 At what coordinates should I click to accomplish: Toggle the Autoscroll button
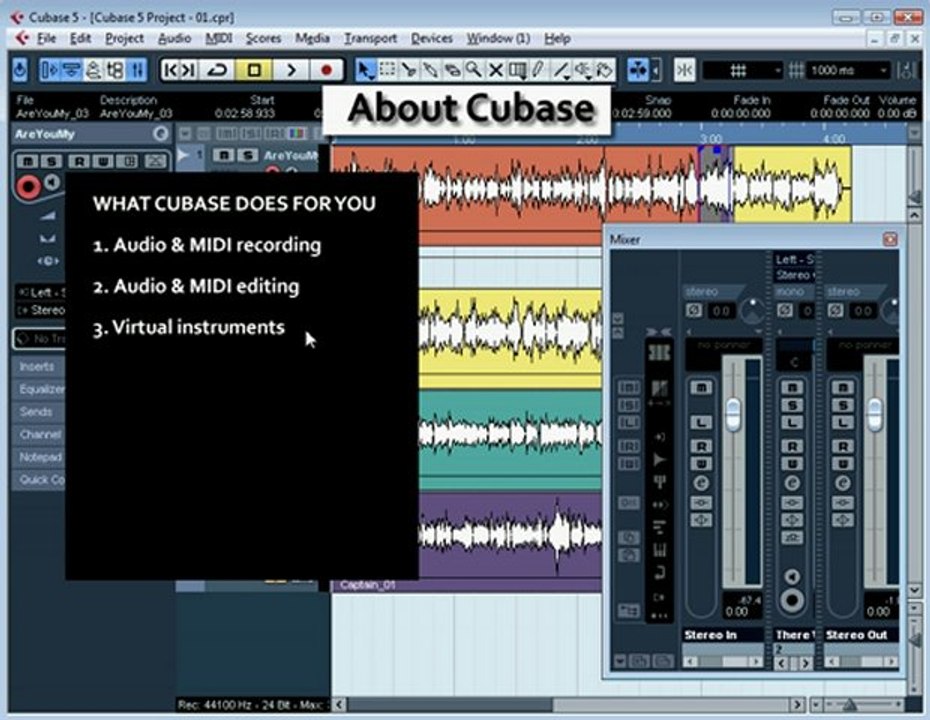pyautogui.click(x=638, y=71)
